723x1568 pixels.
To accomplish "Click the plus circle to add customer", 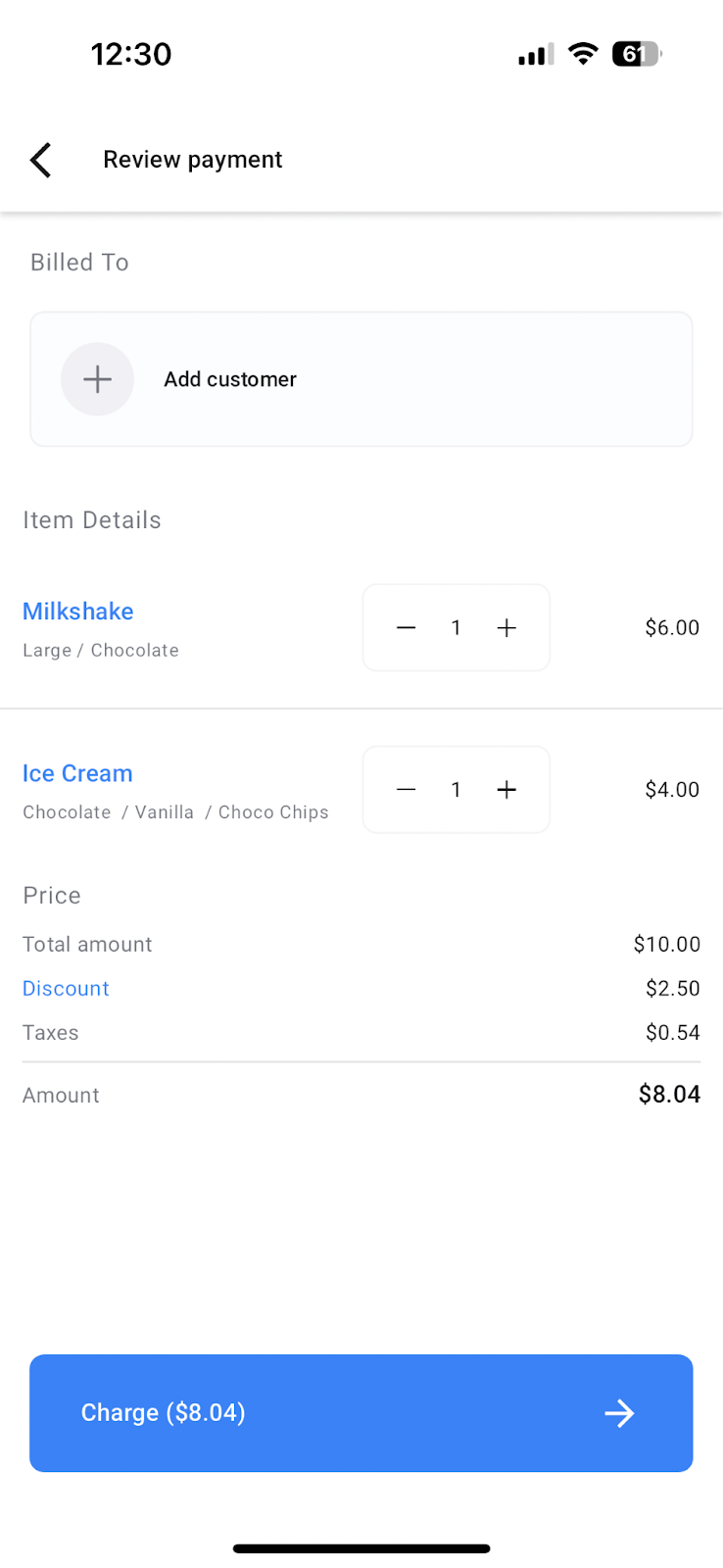I will tap(97, 379).
